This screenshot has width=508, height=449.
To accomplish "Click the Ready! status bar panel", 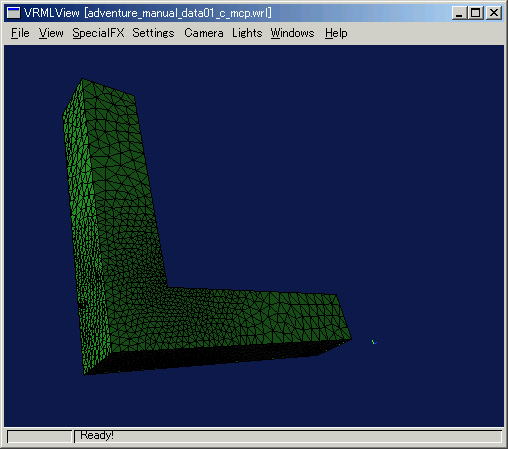I will [x=288, y=436].
